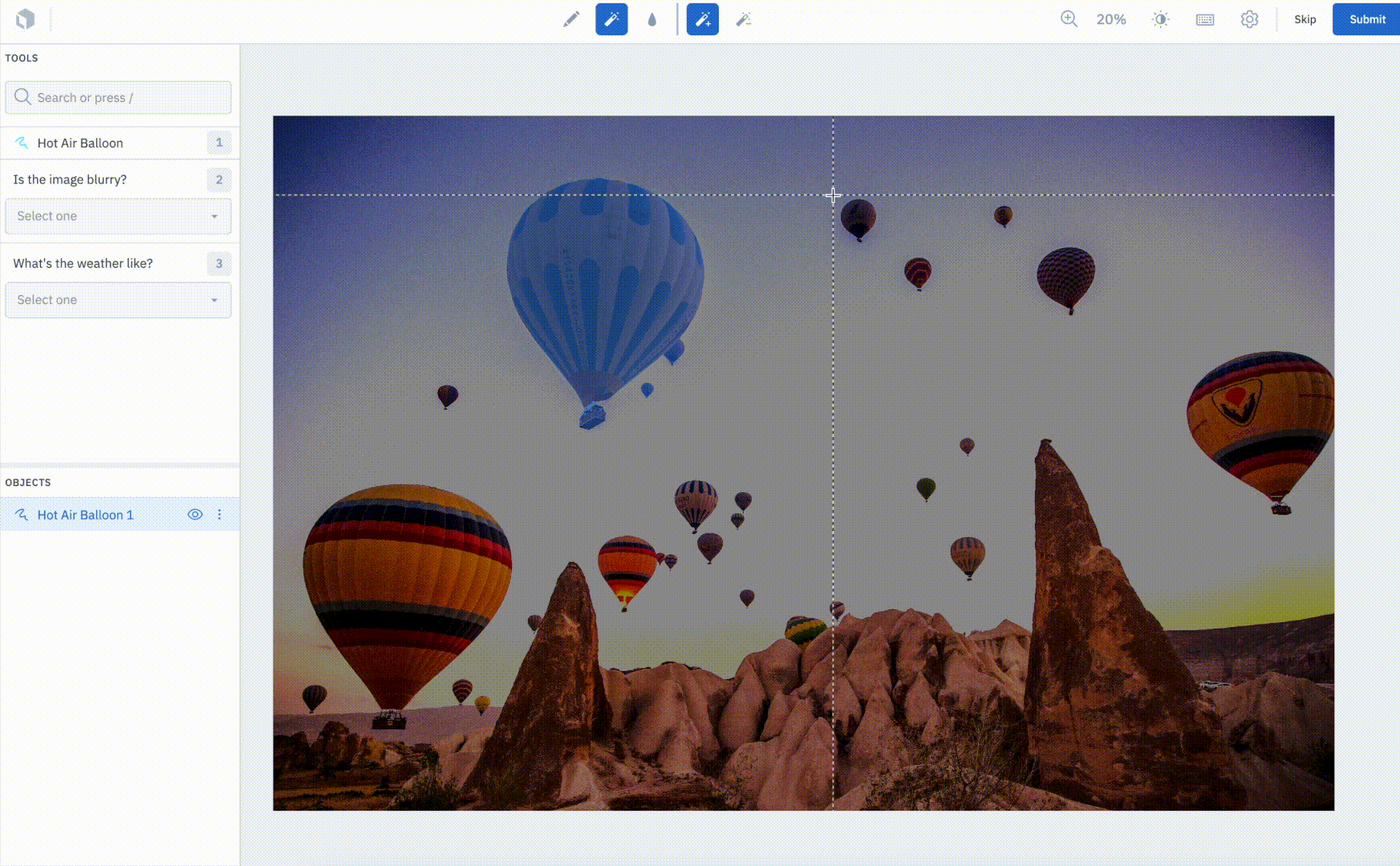This screenshot has width=1400, height=866.
Task: Click the 20% zoom level
Action: (1111, 19)
